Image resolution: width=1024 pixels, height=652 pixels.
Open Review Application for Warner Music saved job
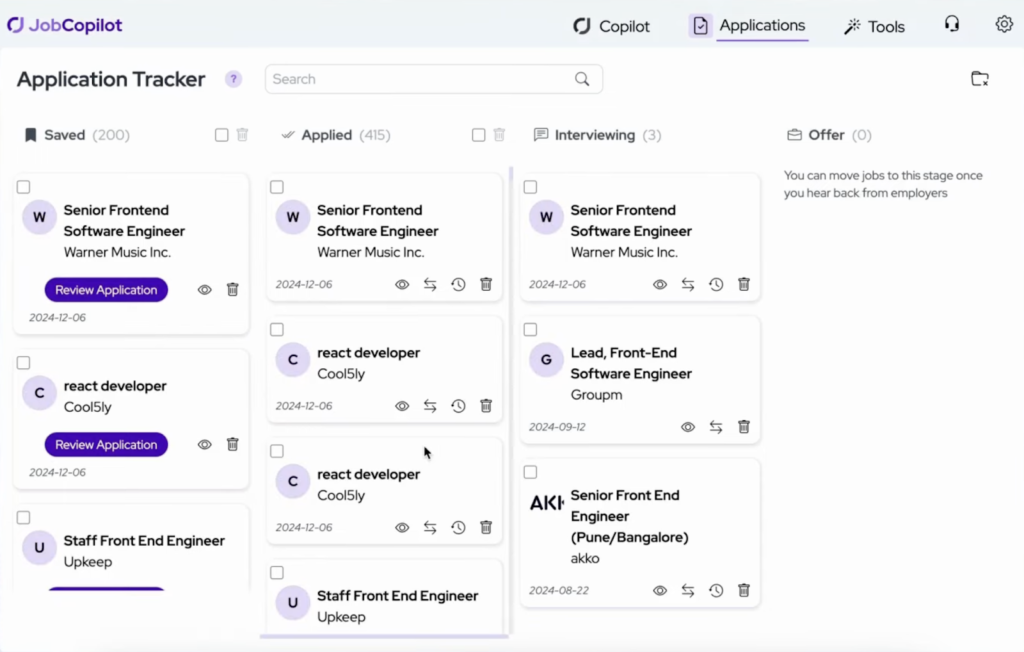[x=106, y=289]
